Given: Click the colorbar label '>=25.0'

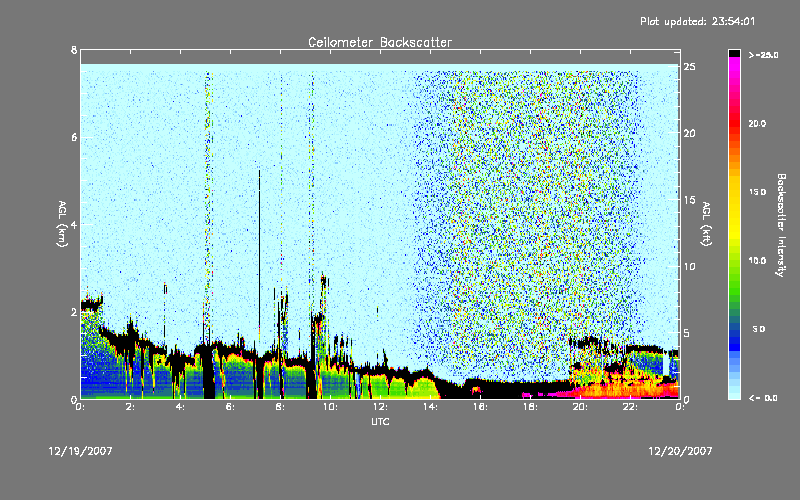Looking at the screenshot, I should (x=764, y=55).
